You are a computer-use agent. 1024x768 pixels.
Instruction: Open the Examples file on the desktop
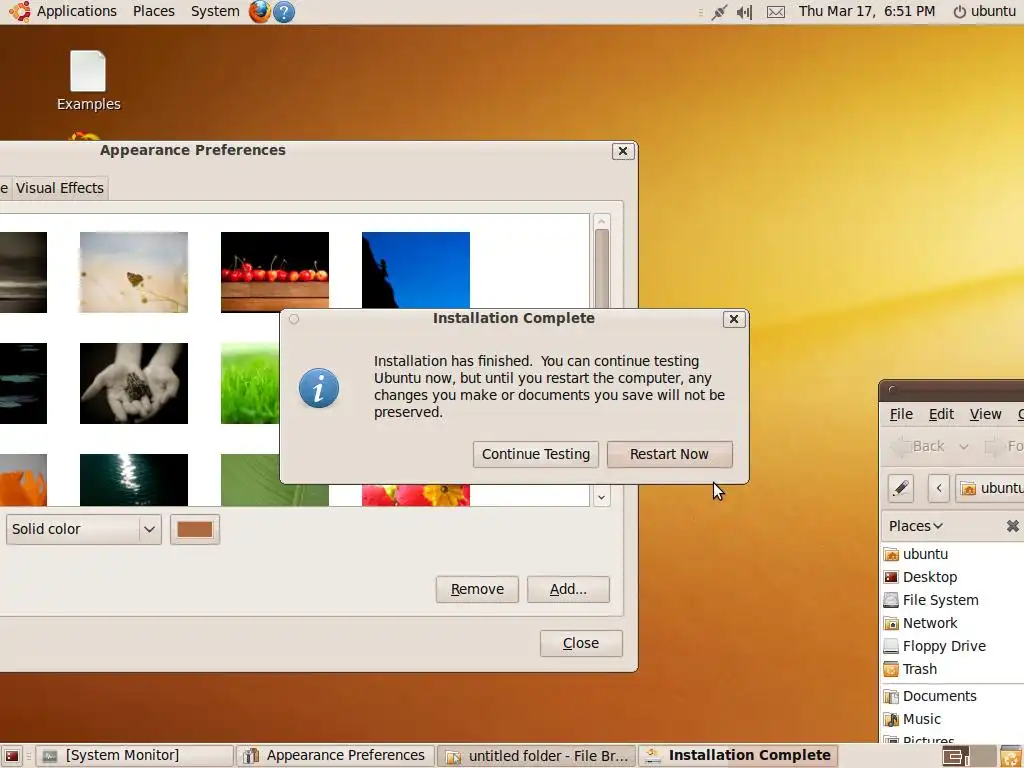[88, 81]
